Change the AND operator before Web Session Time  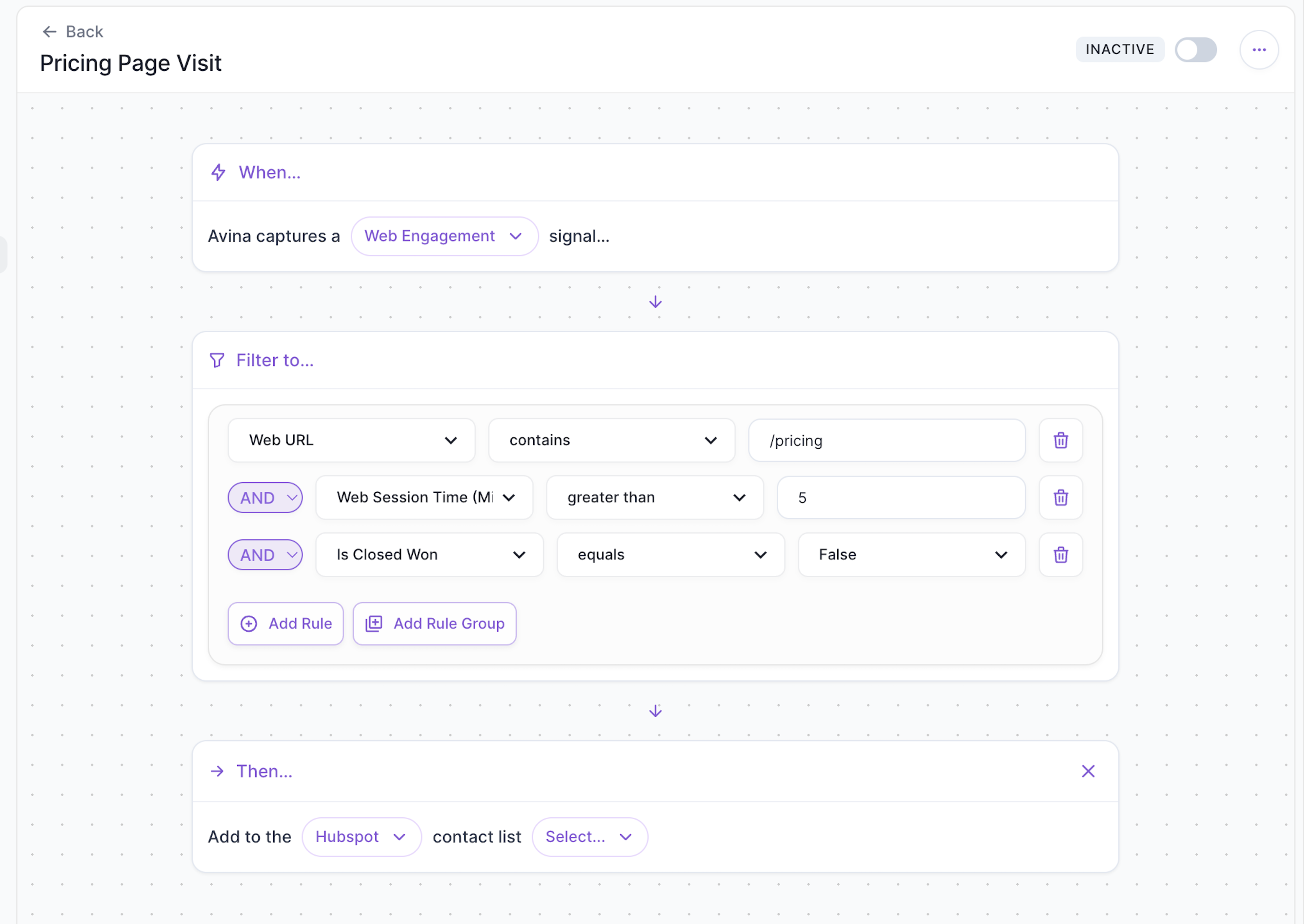(265, 498)
